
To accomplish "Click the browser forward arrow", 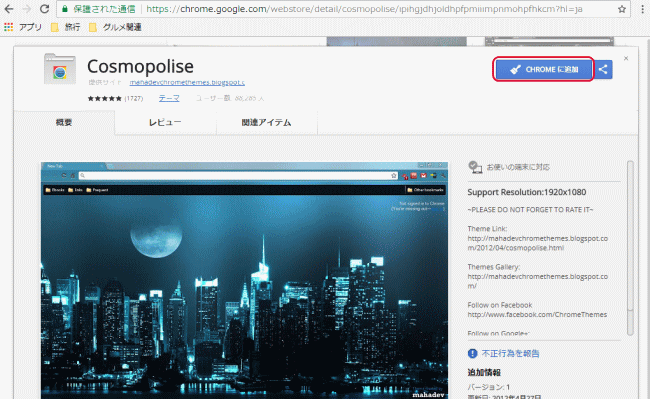I will (x=27, y=9).
